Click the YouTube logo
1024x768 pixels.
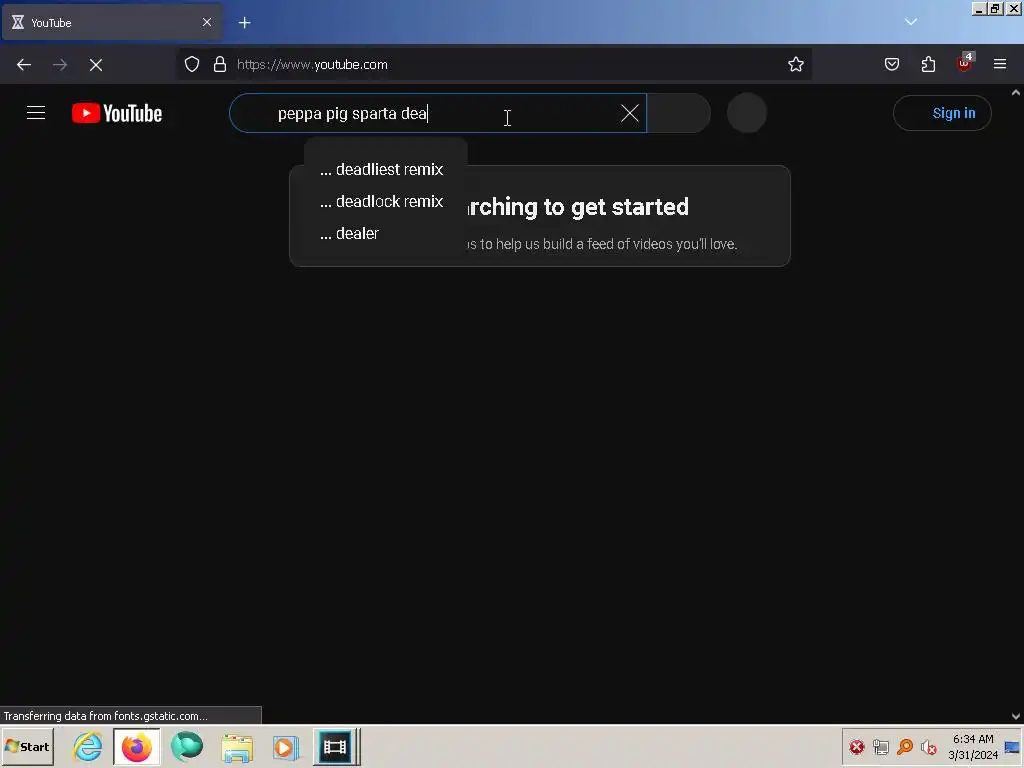coord(117,113)
